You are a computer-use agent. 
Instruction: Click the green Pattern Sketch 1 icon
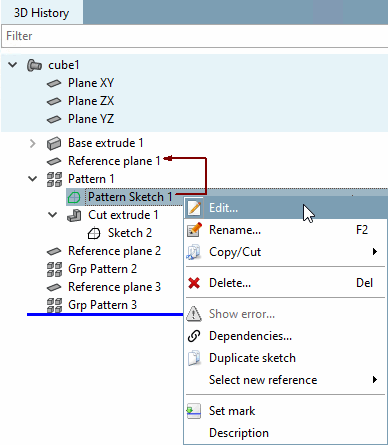74,197
